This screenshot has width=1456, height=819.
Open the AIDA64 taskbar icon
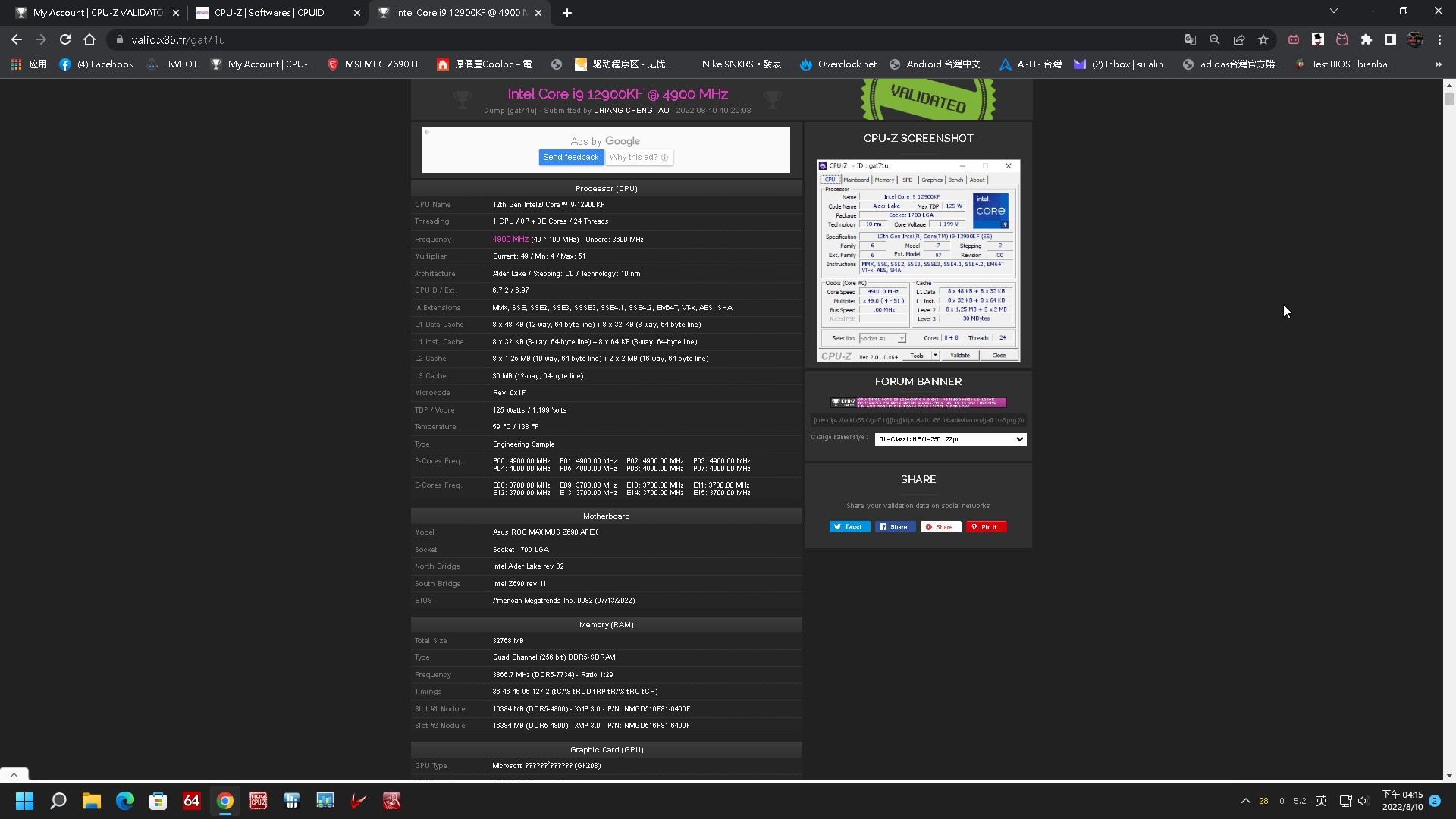192,801
